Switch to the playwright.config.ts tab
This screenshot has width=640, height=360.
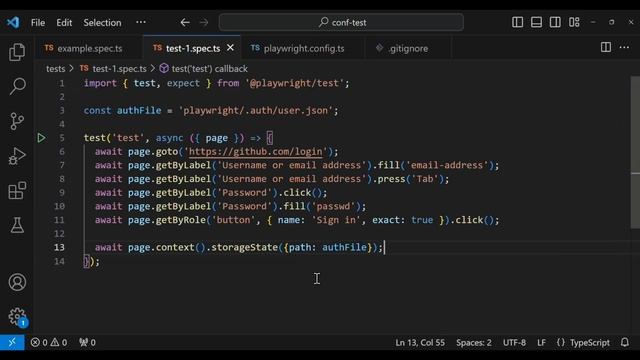coord(304,48)
